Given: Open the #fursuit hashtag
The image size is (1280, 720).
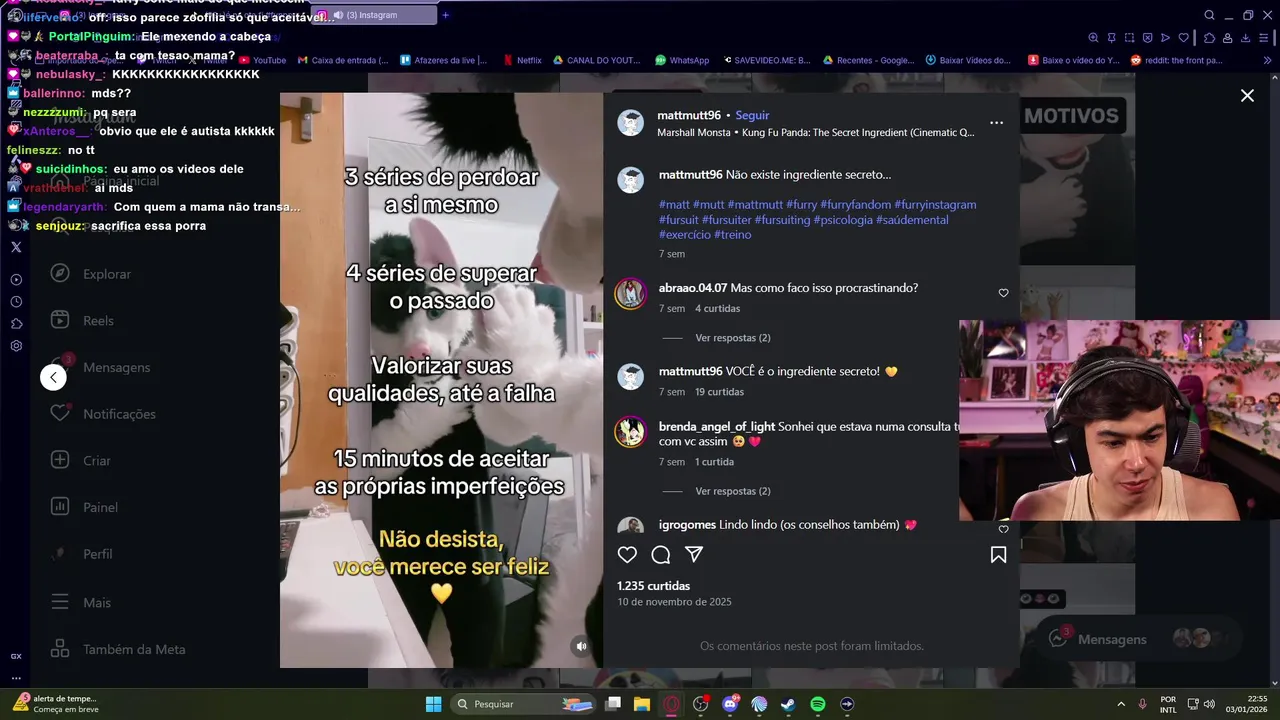Looking at the screenshot, I should click(x=679, y=219).
